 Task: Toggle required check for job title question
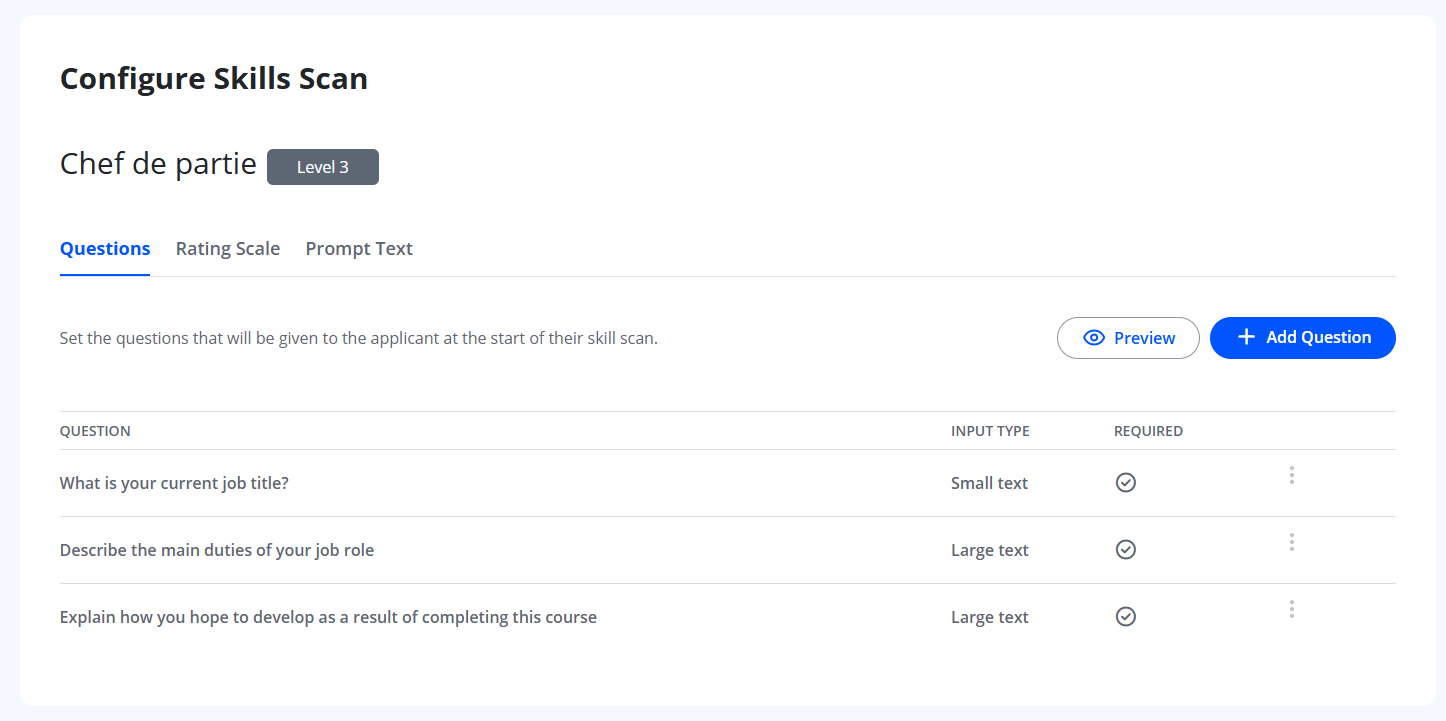click(x=1125, y=483)
